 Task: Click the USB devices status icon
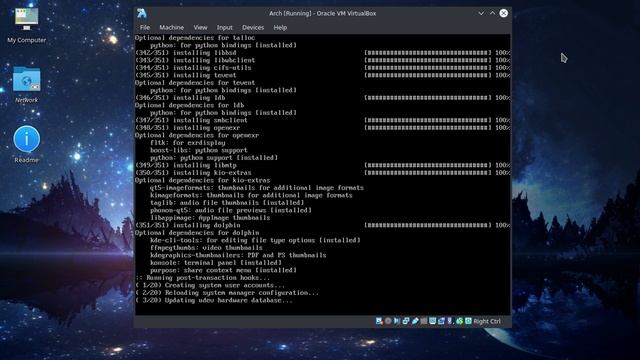pos(415,321)
